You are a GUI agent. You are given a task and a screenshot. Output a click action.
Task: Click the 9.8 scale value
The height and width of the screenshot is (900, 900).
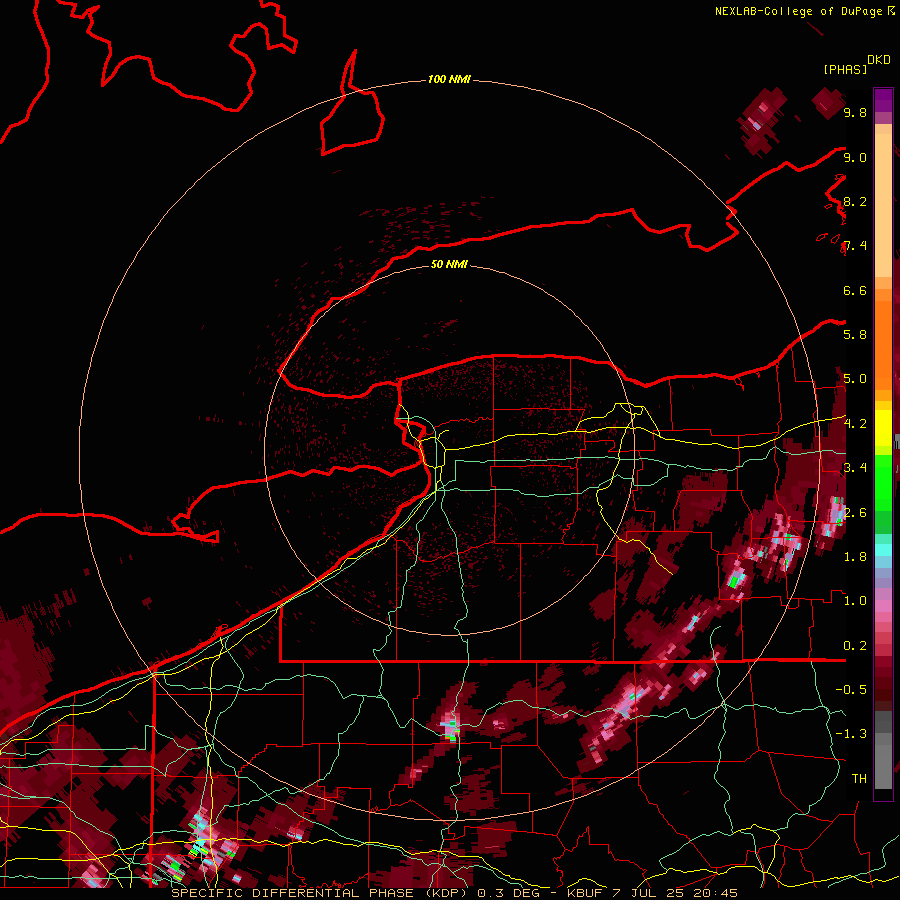click(x=855, y=113)
